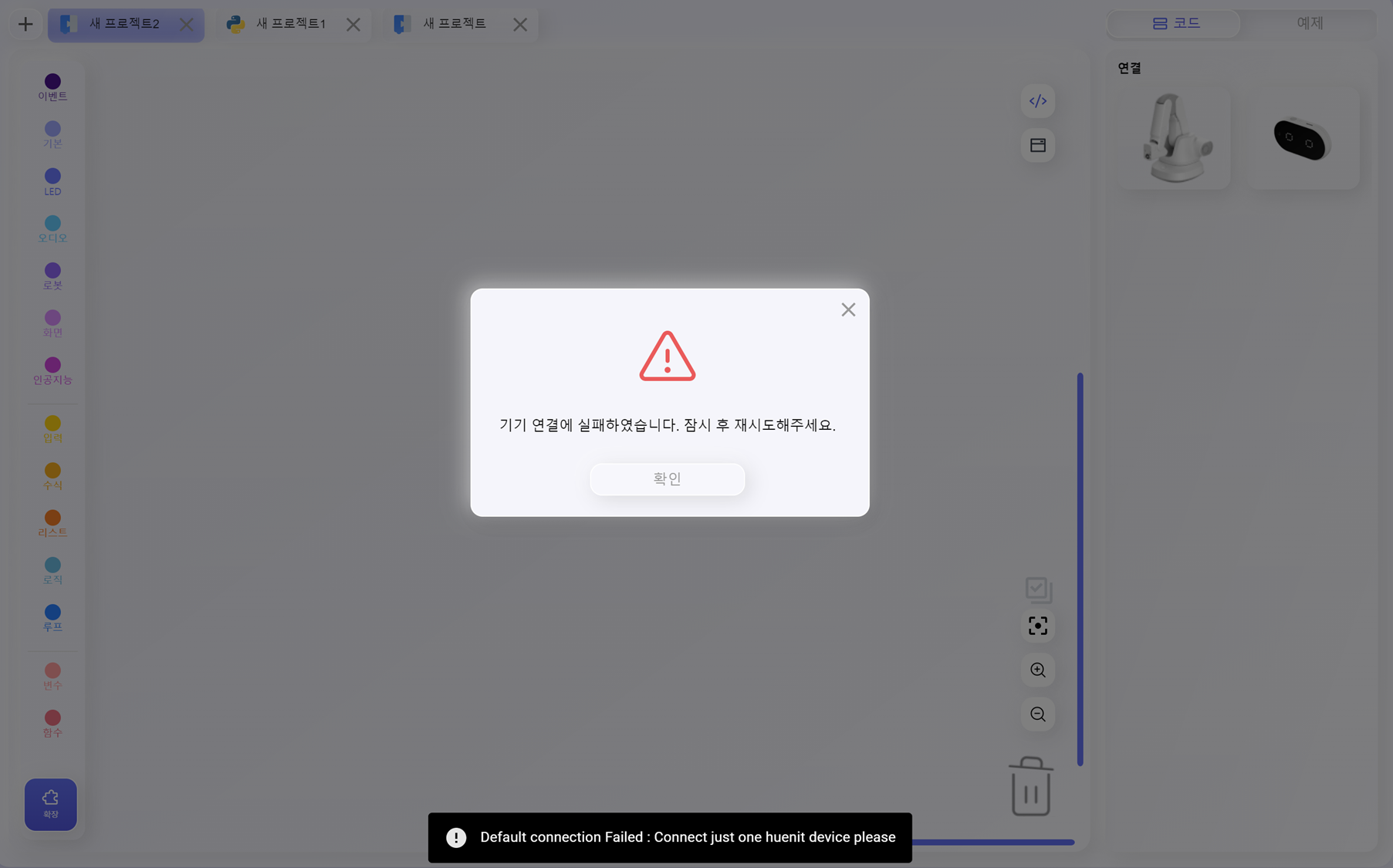This screenshot has width=1393, height=868.
Task: Select the 이벤트 block category
Action: (x=52, y=86)
